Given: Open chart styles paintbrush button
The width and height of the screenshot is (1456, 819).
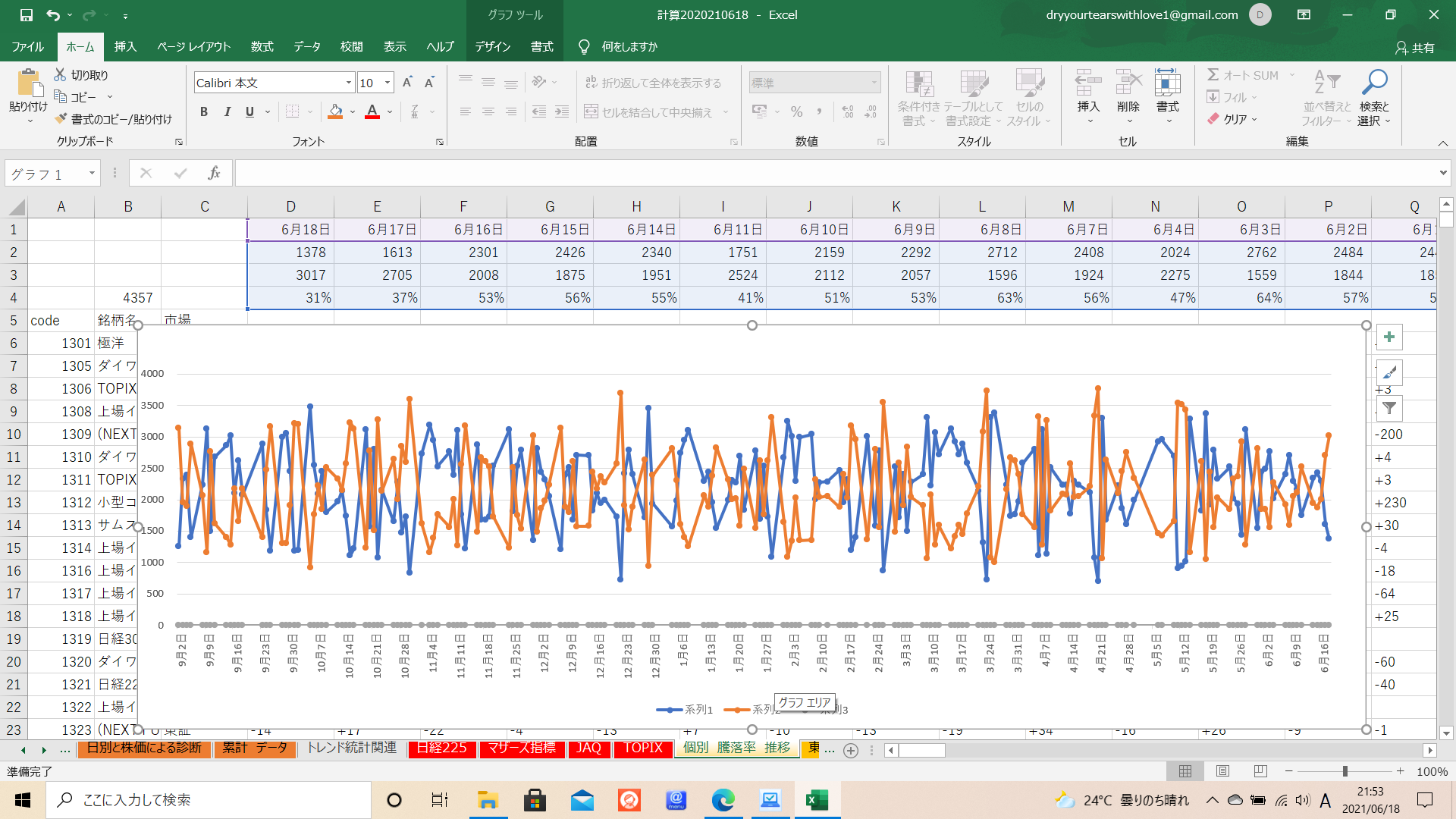Looking at the screenshot, I should tap(1389, 372).
